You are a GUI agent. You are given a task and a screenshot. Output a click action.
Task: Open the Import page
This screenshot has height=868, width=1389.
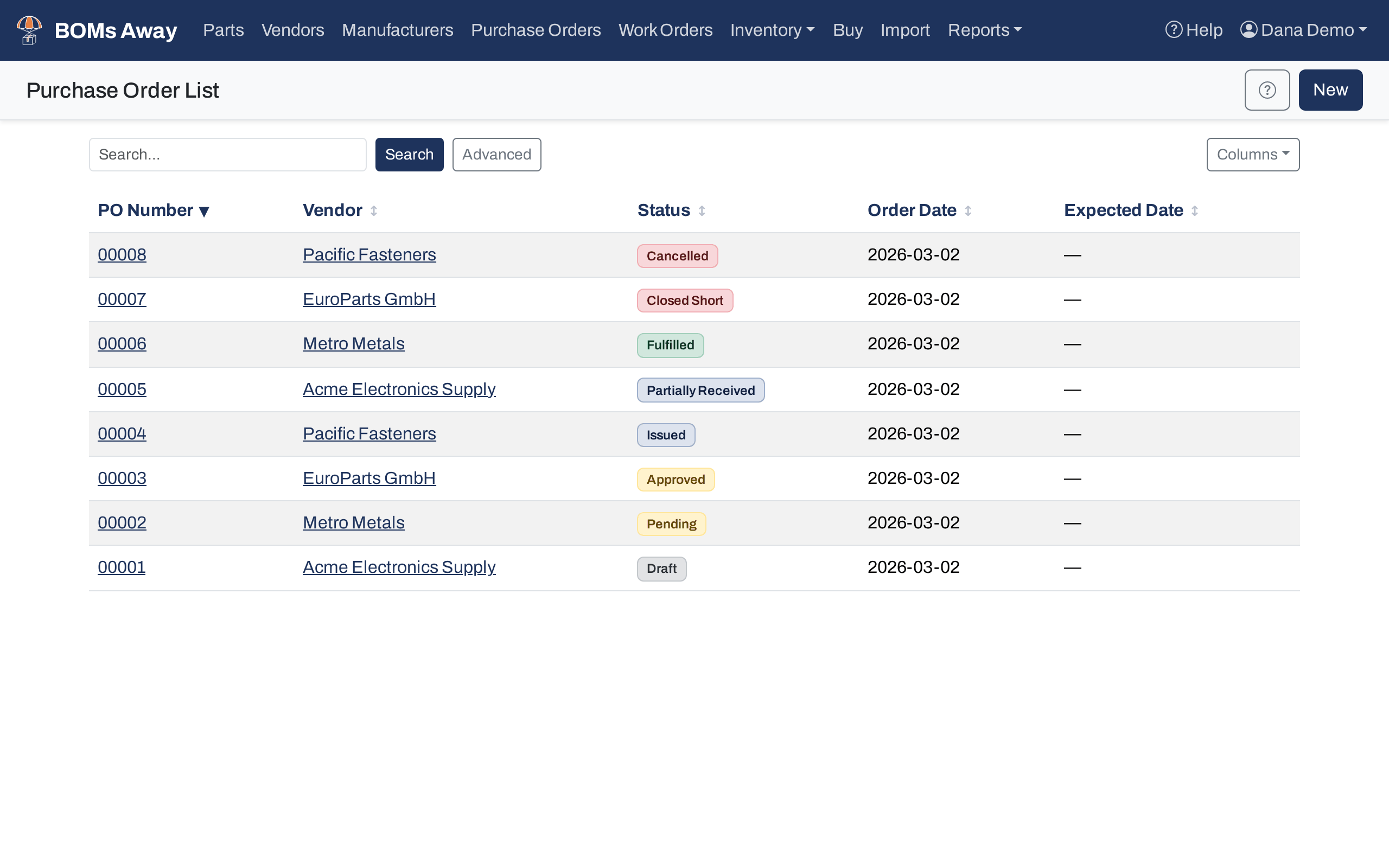pos(904,30)
